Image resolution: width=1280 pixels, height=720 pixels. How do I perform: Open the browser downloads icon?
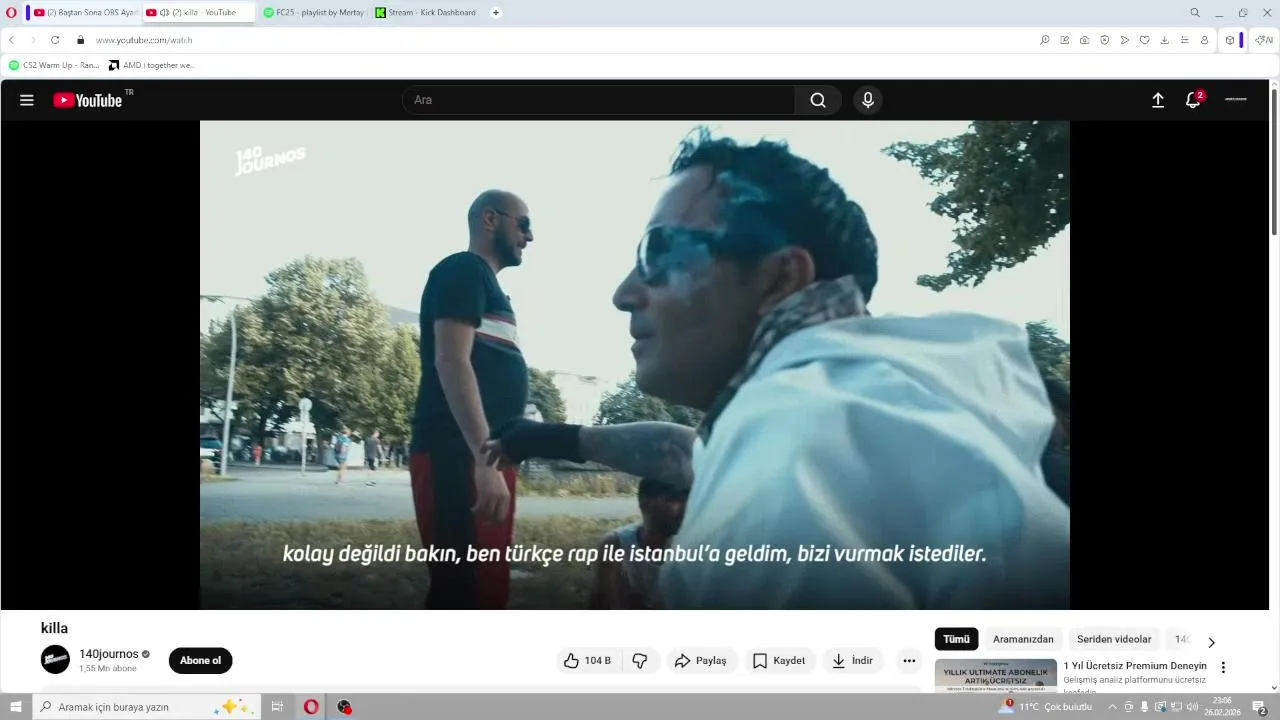[x=1165, y=40]
